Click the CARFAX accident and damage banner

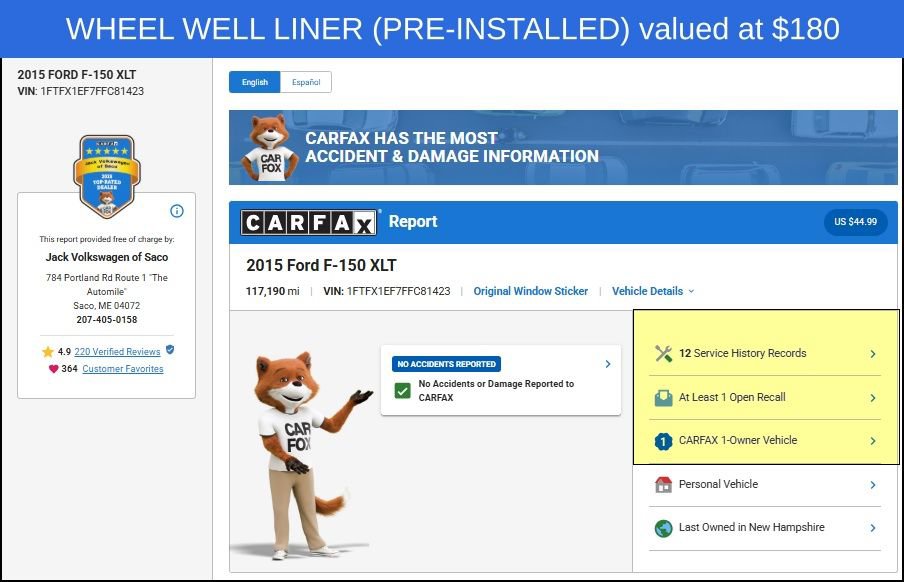coord(563,148)
